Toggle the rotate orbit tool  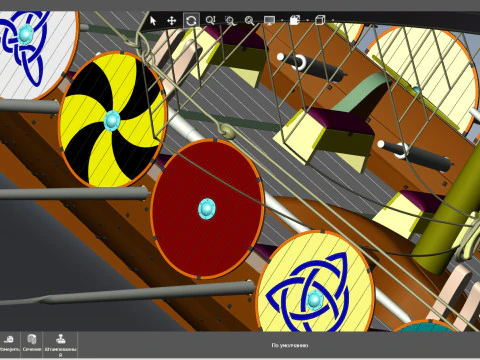pyautogui.click(x=191, y=21)
